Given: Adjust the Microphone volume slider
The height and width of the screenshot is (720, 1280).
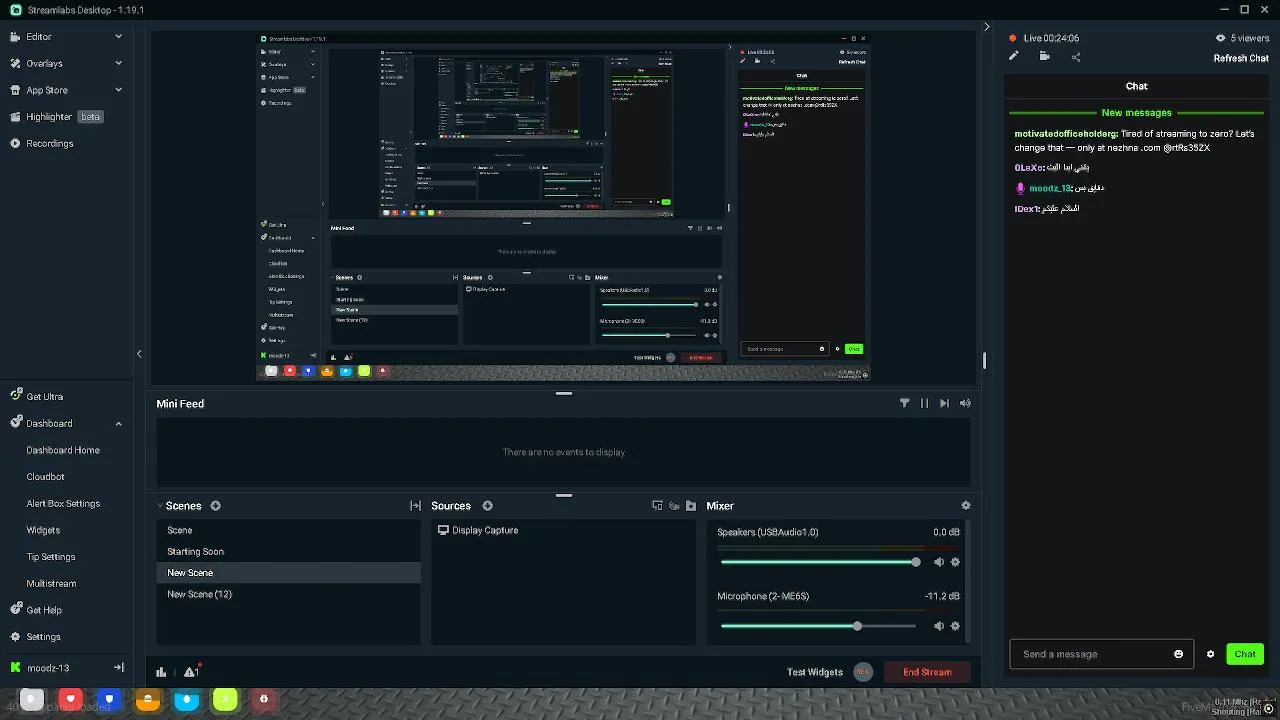Looking at the screenshot, I should pyautogui.click(x=818, y=626).
